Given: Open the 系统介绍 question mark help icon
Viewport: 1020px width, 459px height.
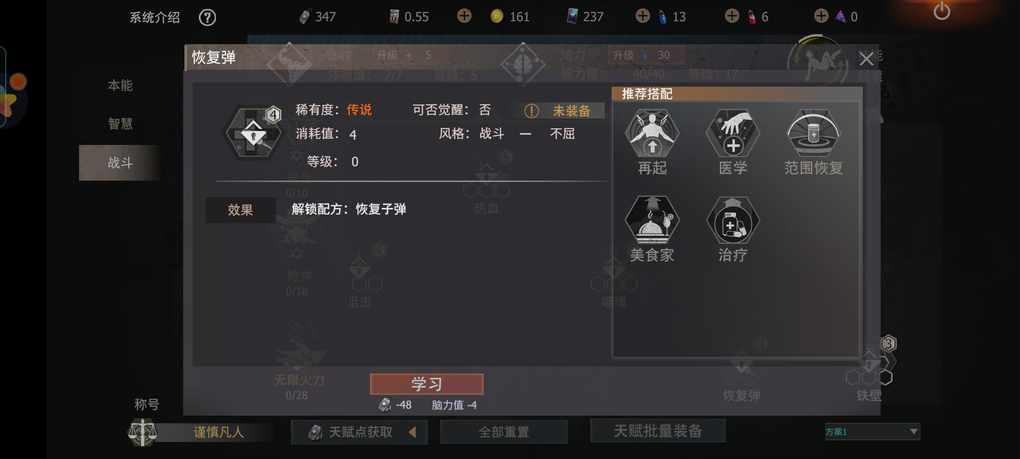Looking at the screenshot, I should pyautogui.click(x=207, y=17).
